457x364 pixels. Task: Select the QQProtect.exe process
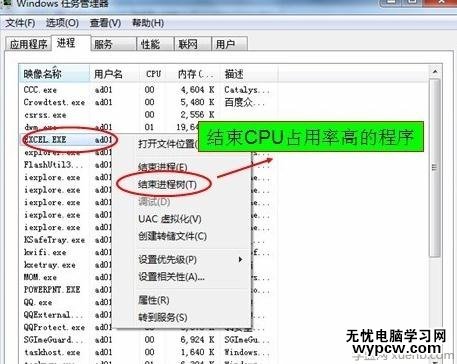[54, 327]
